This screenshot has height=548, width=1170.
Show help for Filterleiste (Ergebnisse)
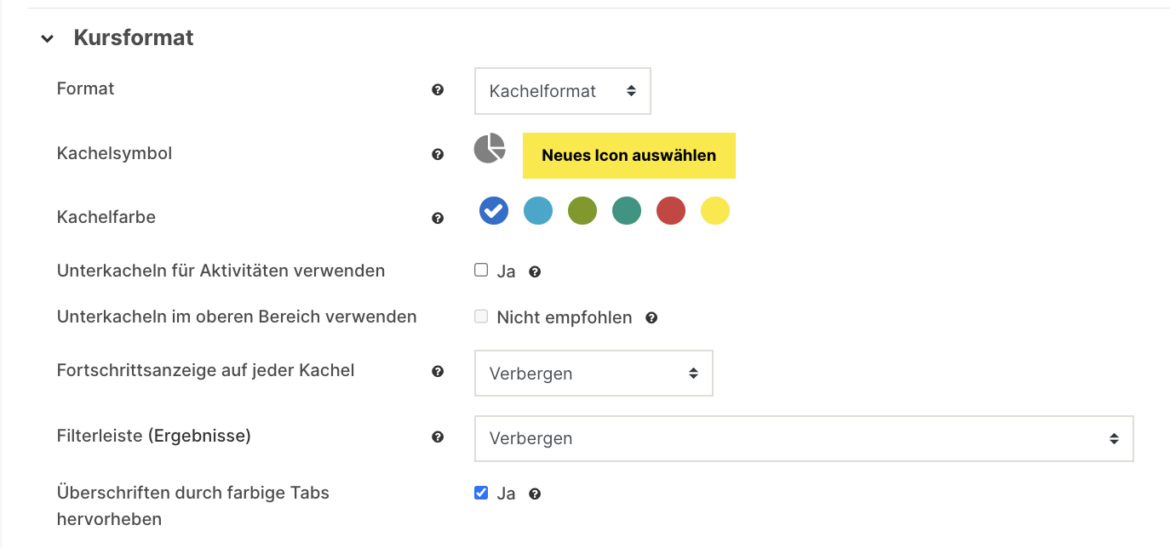pos(437,437)
